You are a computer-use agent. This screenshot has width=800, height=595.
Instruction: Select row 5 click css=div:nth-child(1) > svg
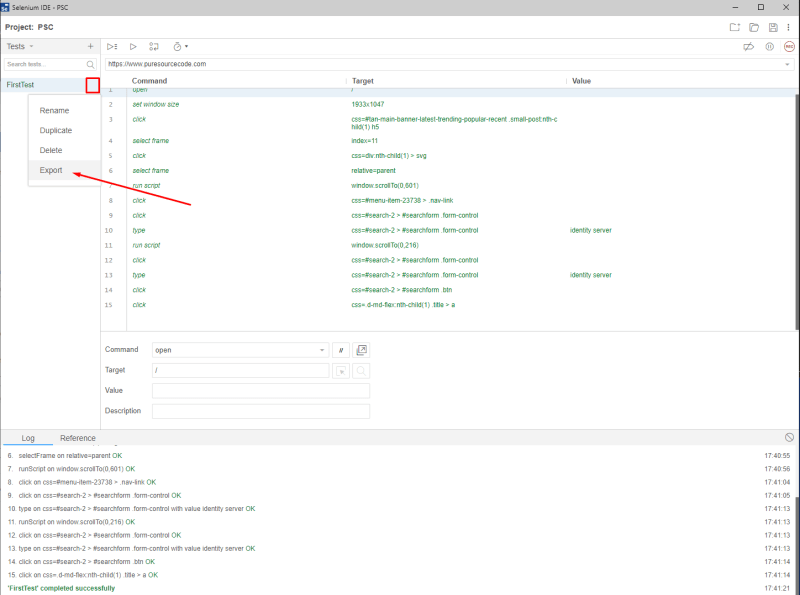point(448,155)
